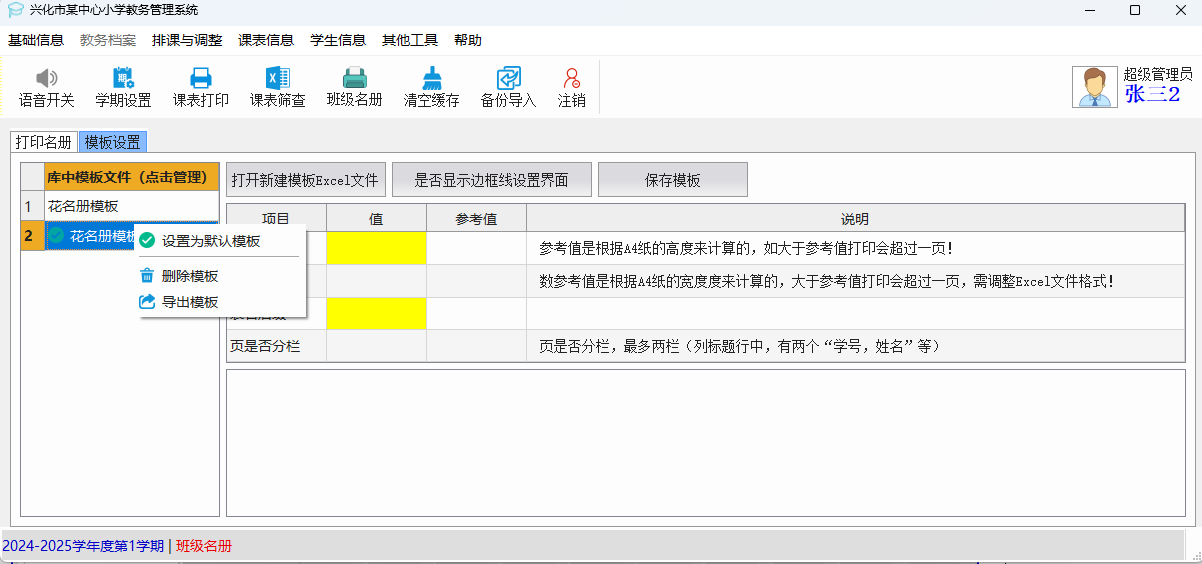Open the 排课与调整 menu

[x=187, y=41]
